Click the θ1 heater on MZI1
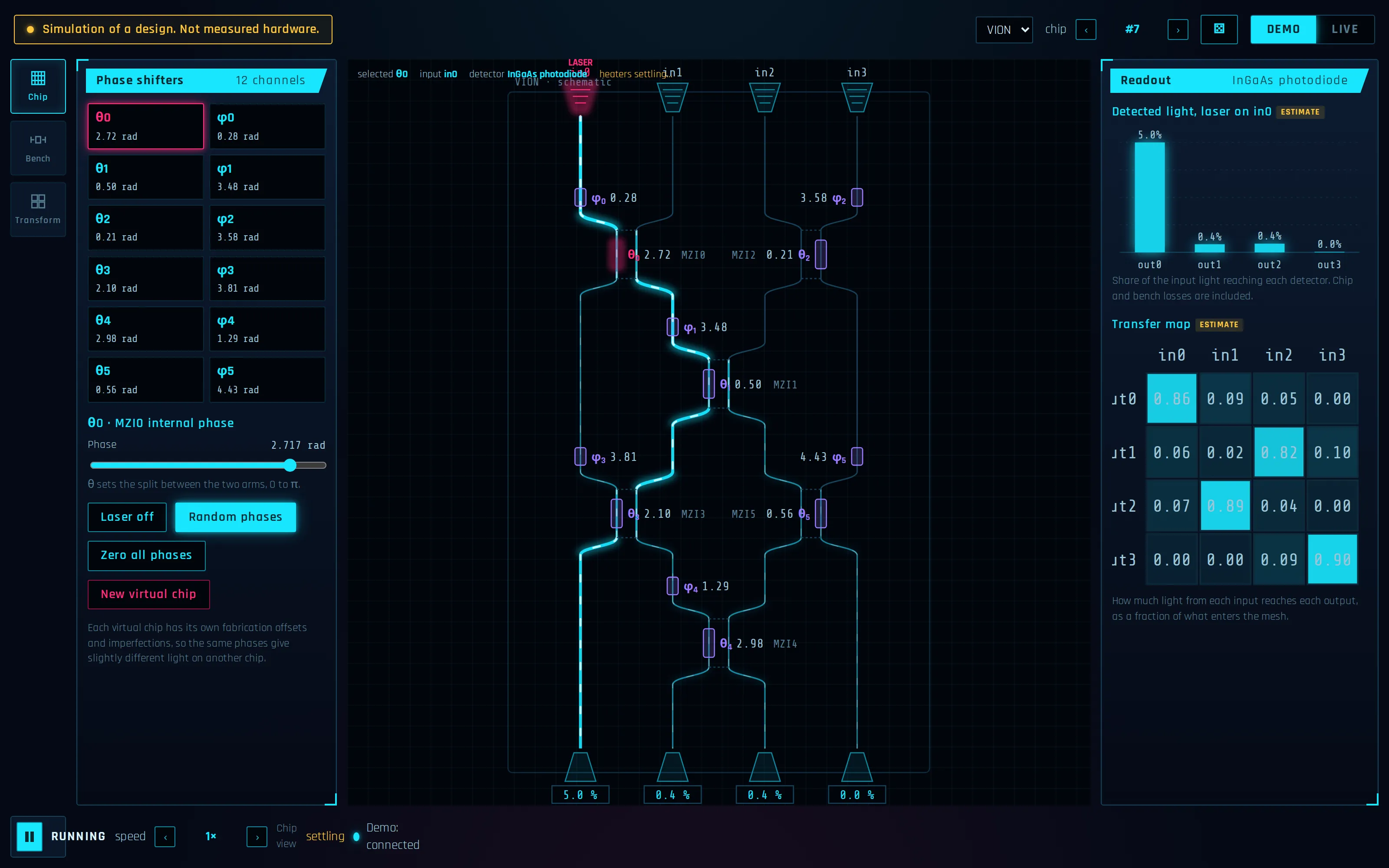 (x=709, y=384)
